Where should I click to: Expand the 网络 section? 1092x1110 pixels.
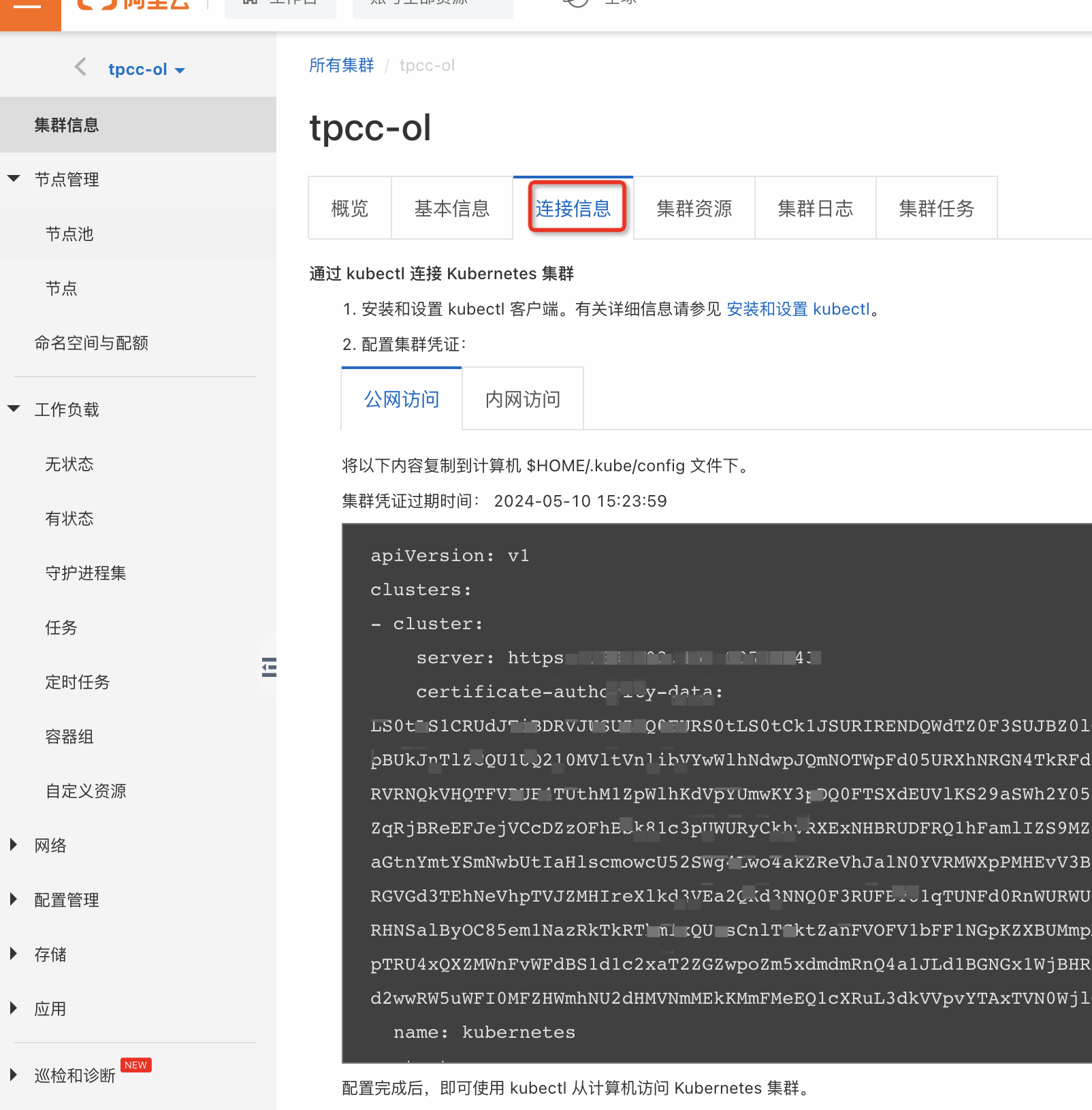click(x=14, y=845)
